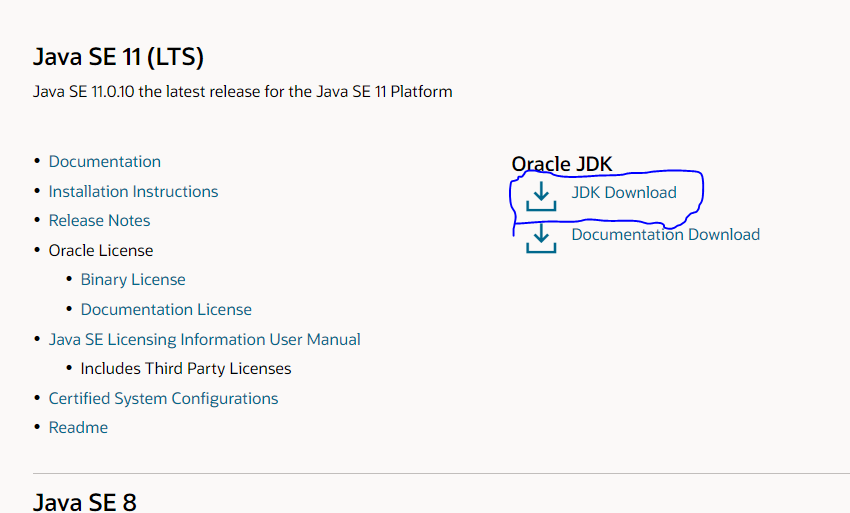Open Certified System Configurations link
The width and height of the screenshot is (850, 513).
click(163, 399)
